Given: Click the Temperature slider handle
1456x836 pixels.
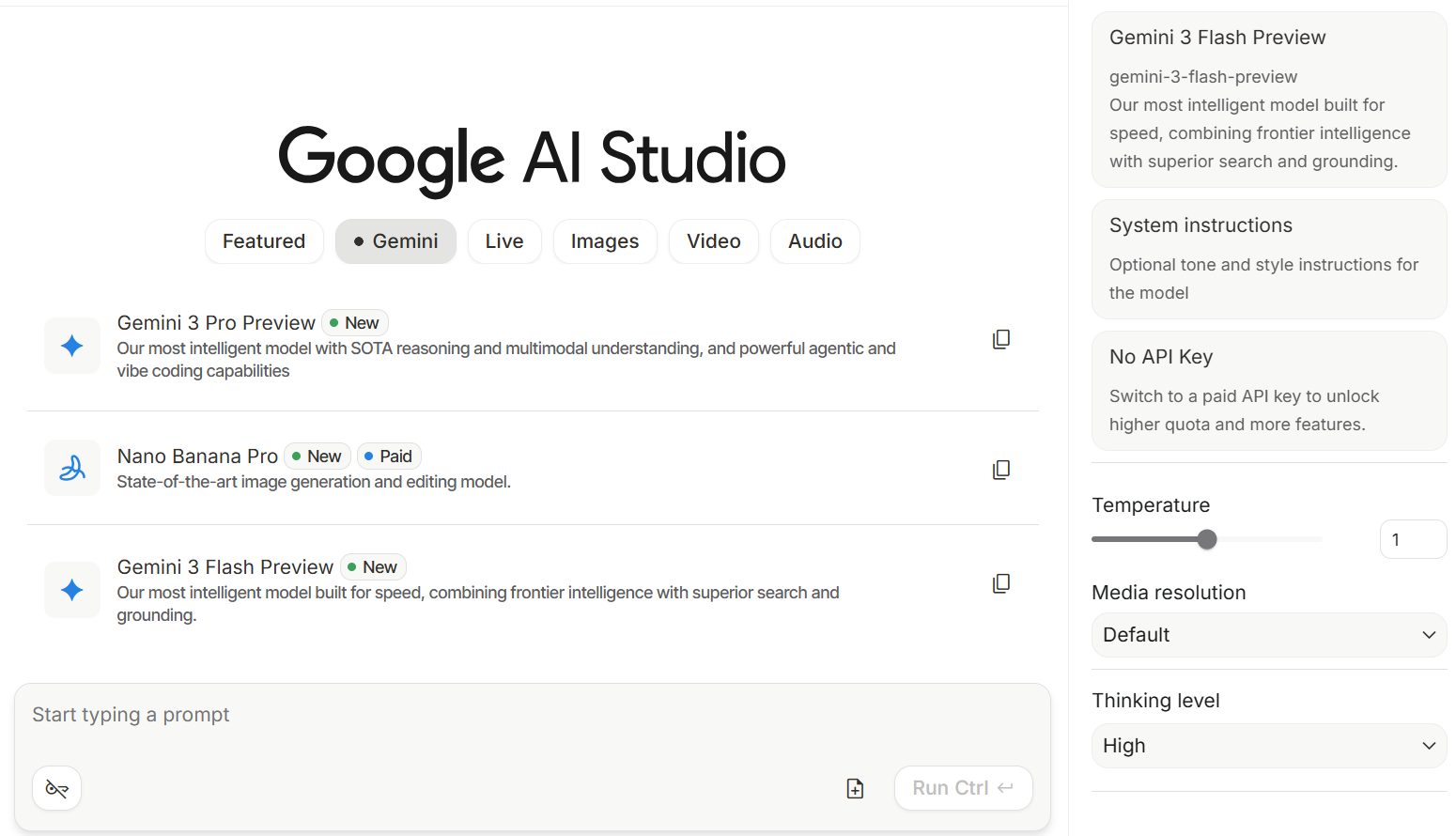Looking at the screenshot, I should [x=1207, y=539].
